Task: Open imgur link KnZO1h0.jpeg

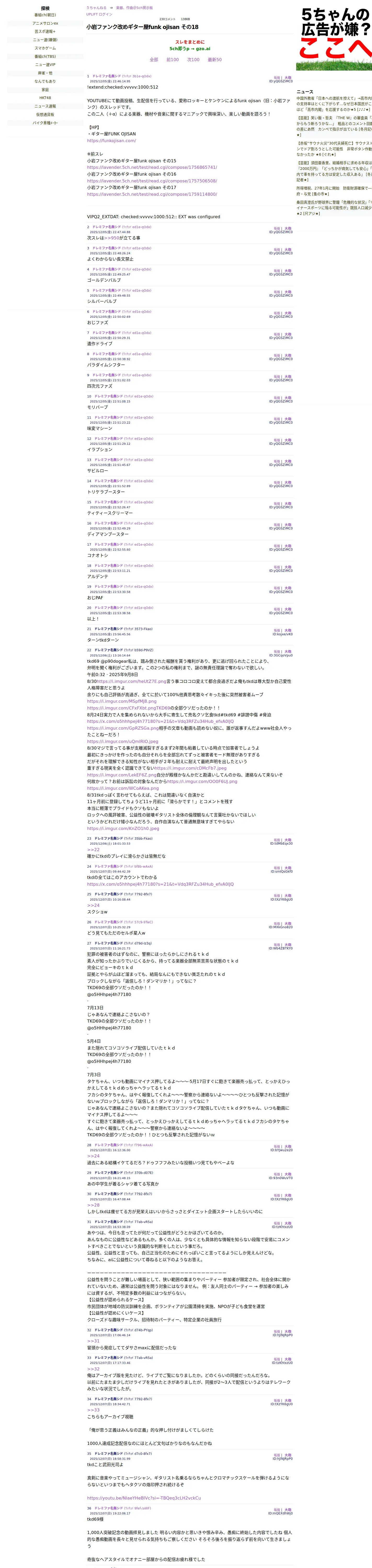Action: 123,828
